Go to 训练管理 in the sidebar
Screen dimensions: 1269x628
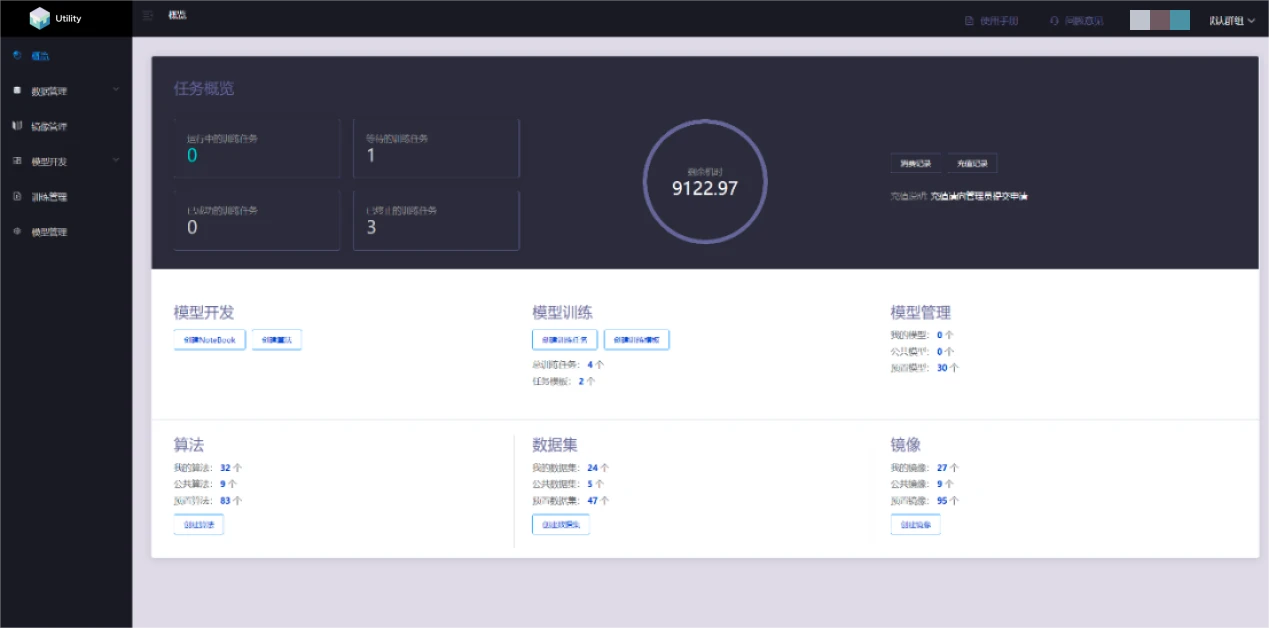(49, 197)
